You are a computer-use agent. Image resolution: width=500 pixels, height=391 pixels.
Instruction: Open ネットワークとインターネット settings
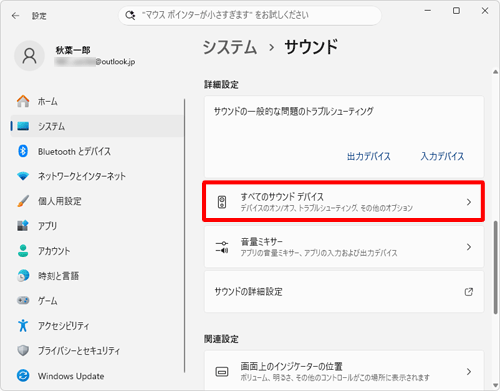[x=97, y=176]
